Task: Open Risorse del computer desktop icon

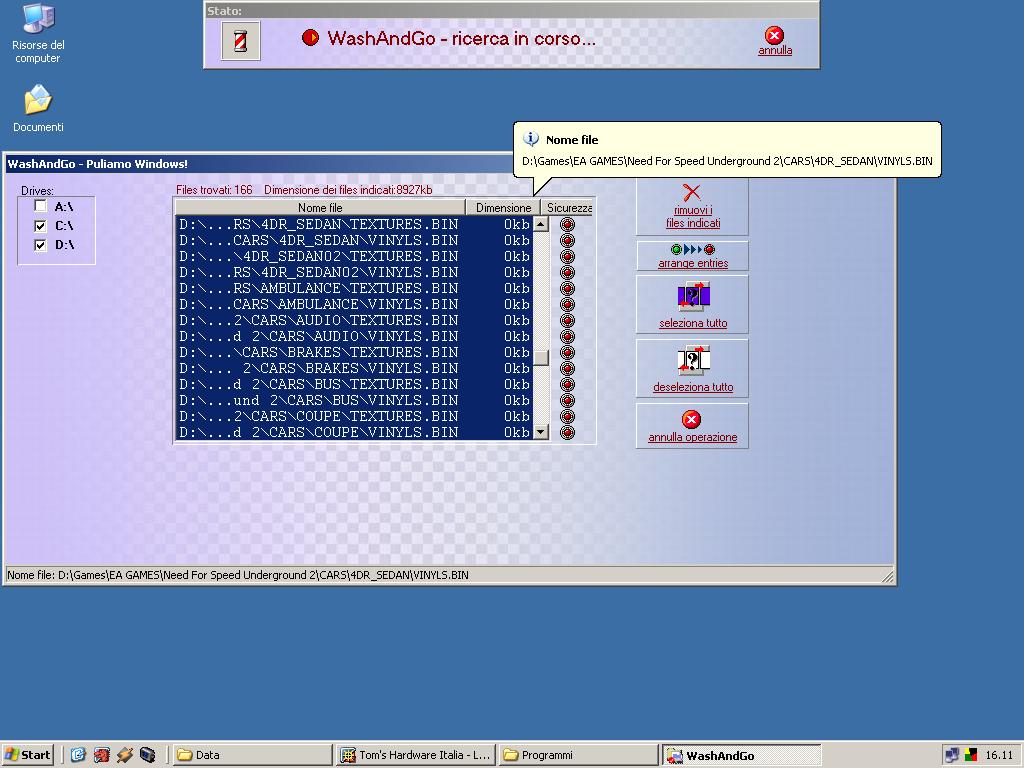Action: pyautogui.click(x=38, y=34)
